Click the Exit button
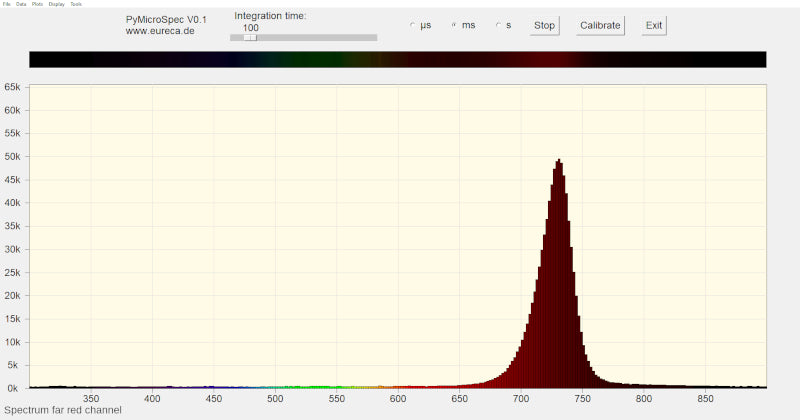The width and height of the screenshot is (800, 420). (x=654, y=25)
